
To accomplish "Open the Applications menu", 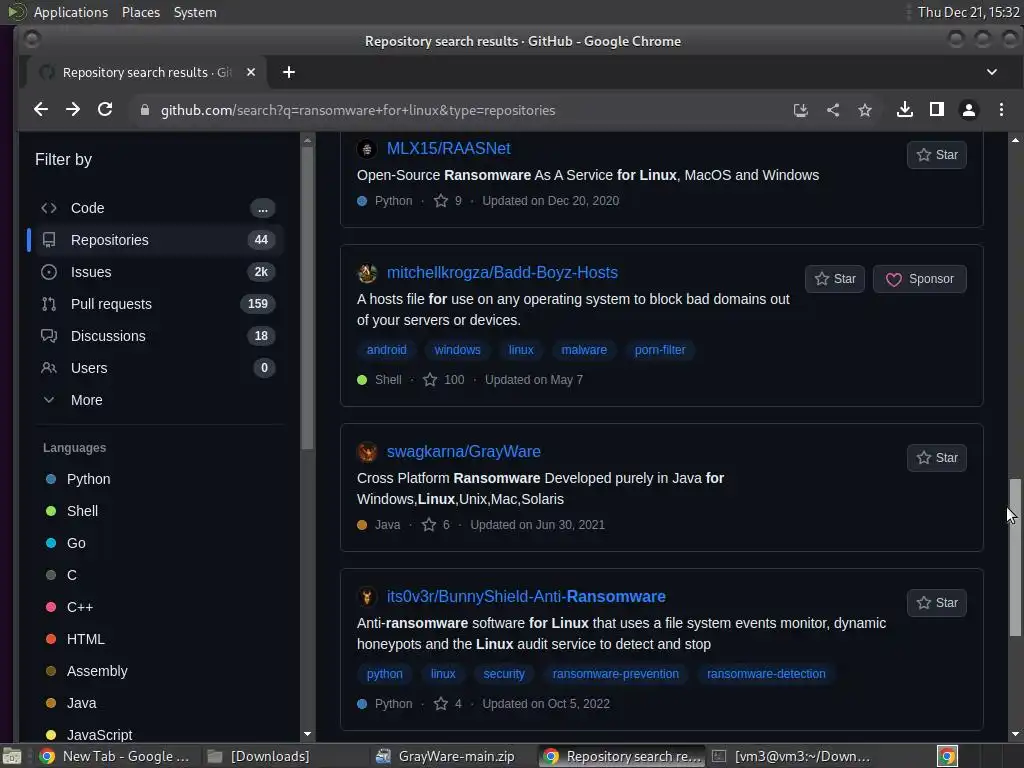I will point(71,12).
